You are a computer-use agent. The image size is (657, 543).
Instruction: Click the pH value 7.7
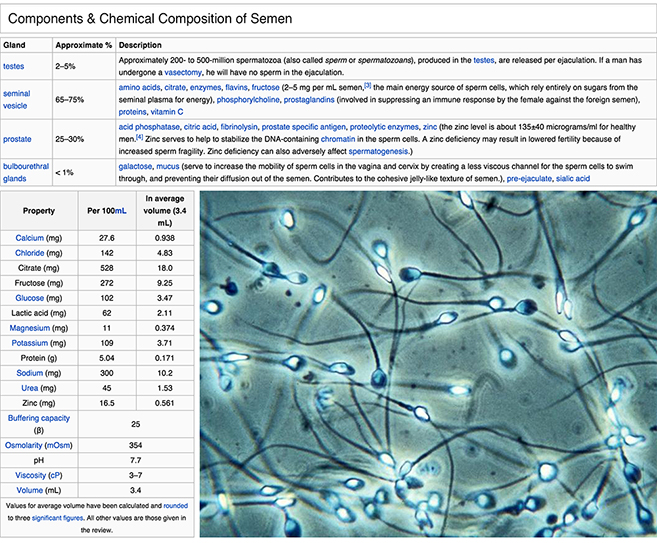click(135, 460)
